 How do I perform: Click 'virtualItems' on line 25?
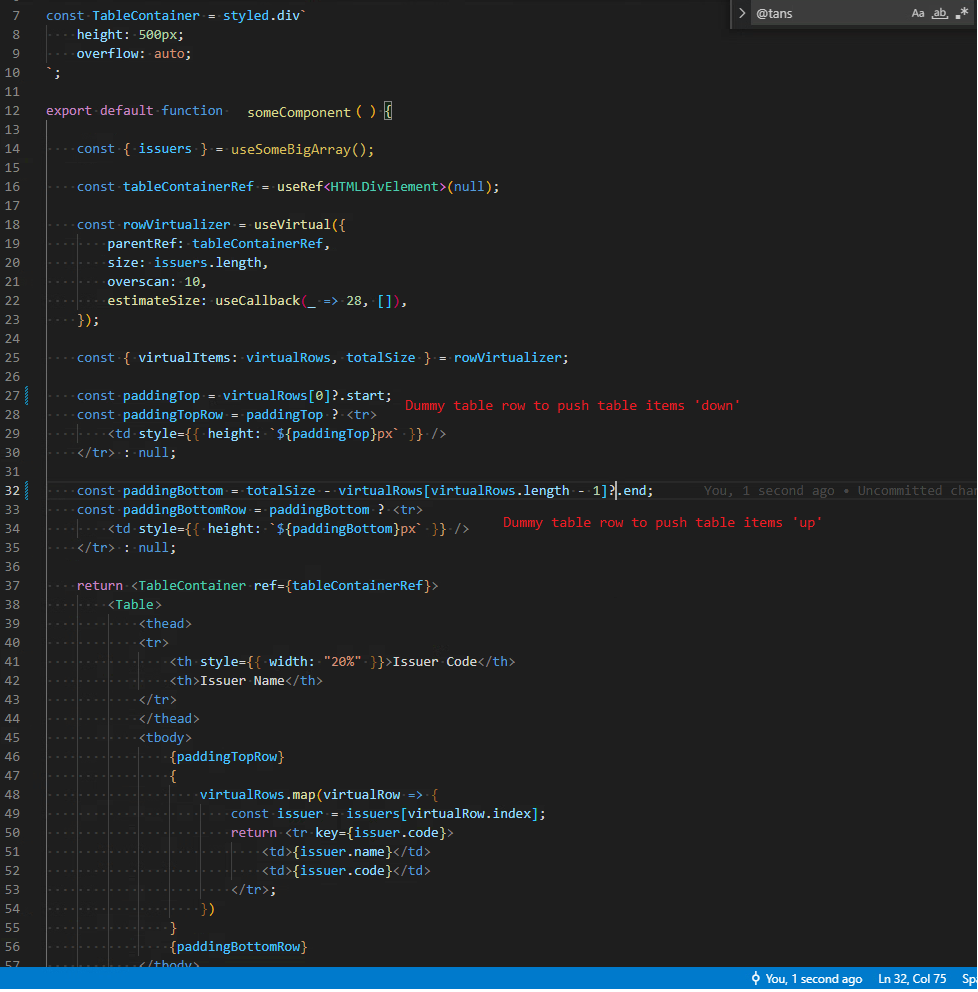[x=185, y=357]
